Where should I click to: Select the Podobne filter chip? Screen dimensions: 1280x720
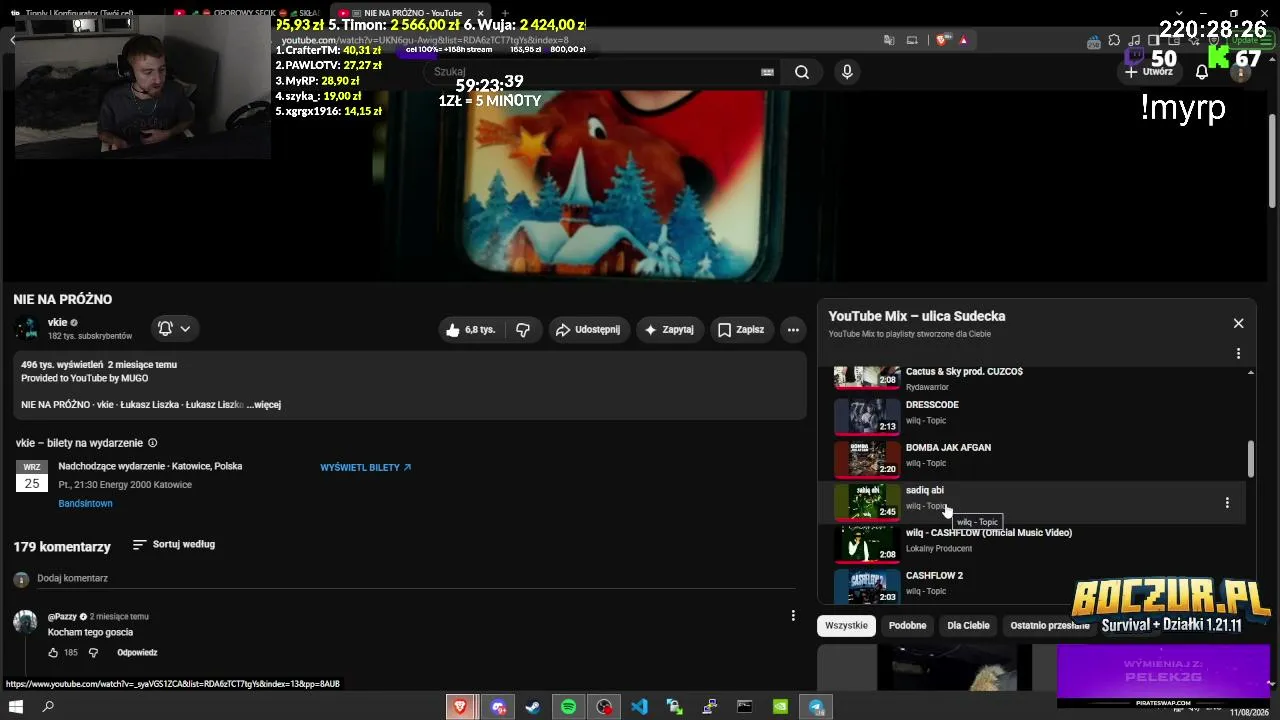coord(908,626)
